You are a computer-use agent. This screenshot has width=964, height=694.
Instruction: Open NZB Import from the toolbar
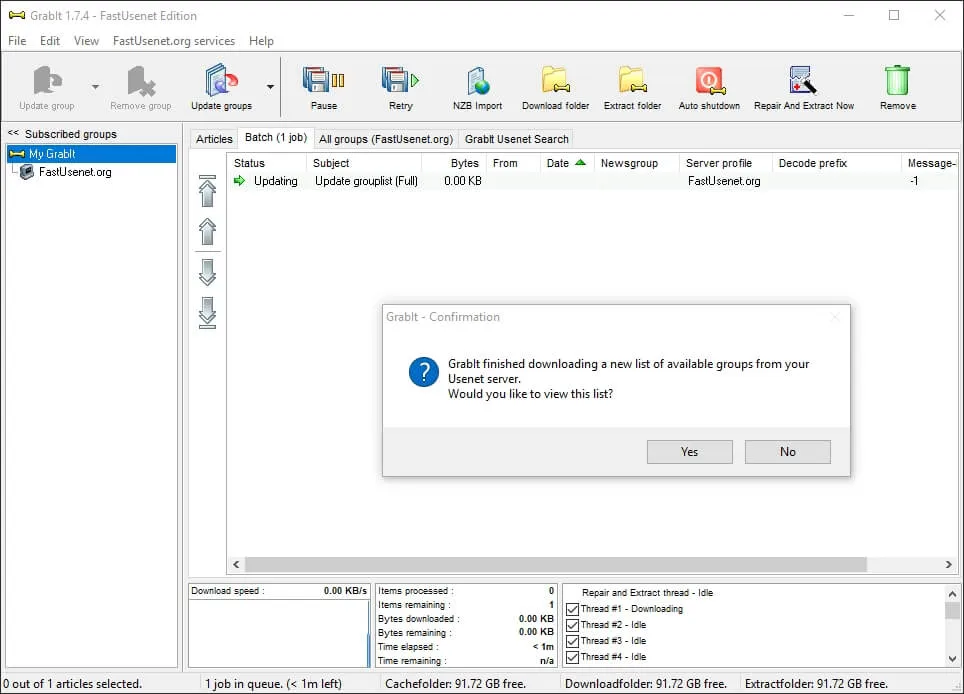click(478, 81)
